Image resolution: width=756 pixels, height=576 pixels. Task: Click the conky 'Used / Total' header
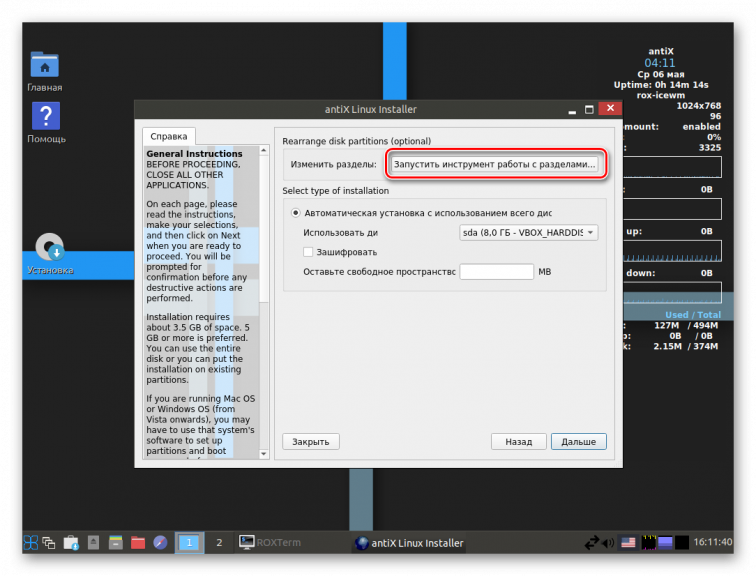point(693,315)
